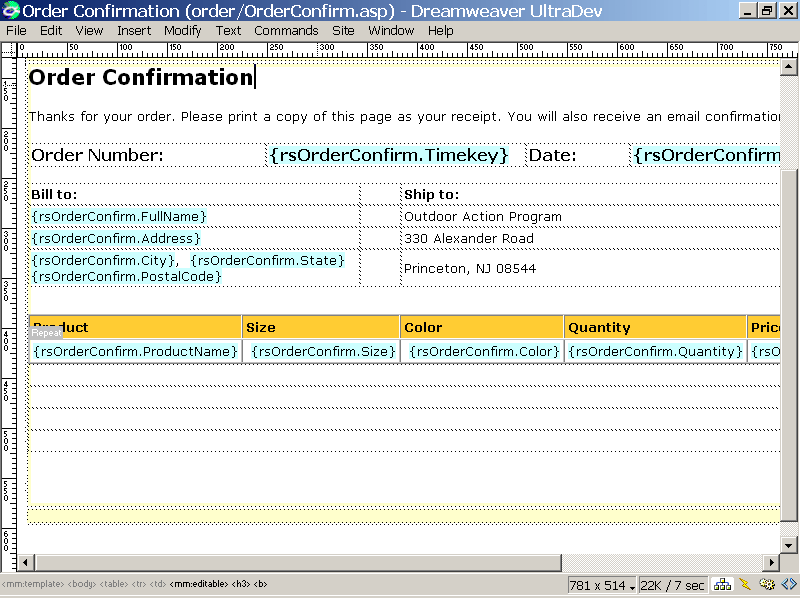Open the gears Server Behaviors launcher icon
The width and height of the screenshot is (800, 598).
(x=767, y=585)
